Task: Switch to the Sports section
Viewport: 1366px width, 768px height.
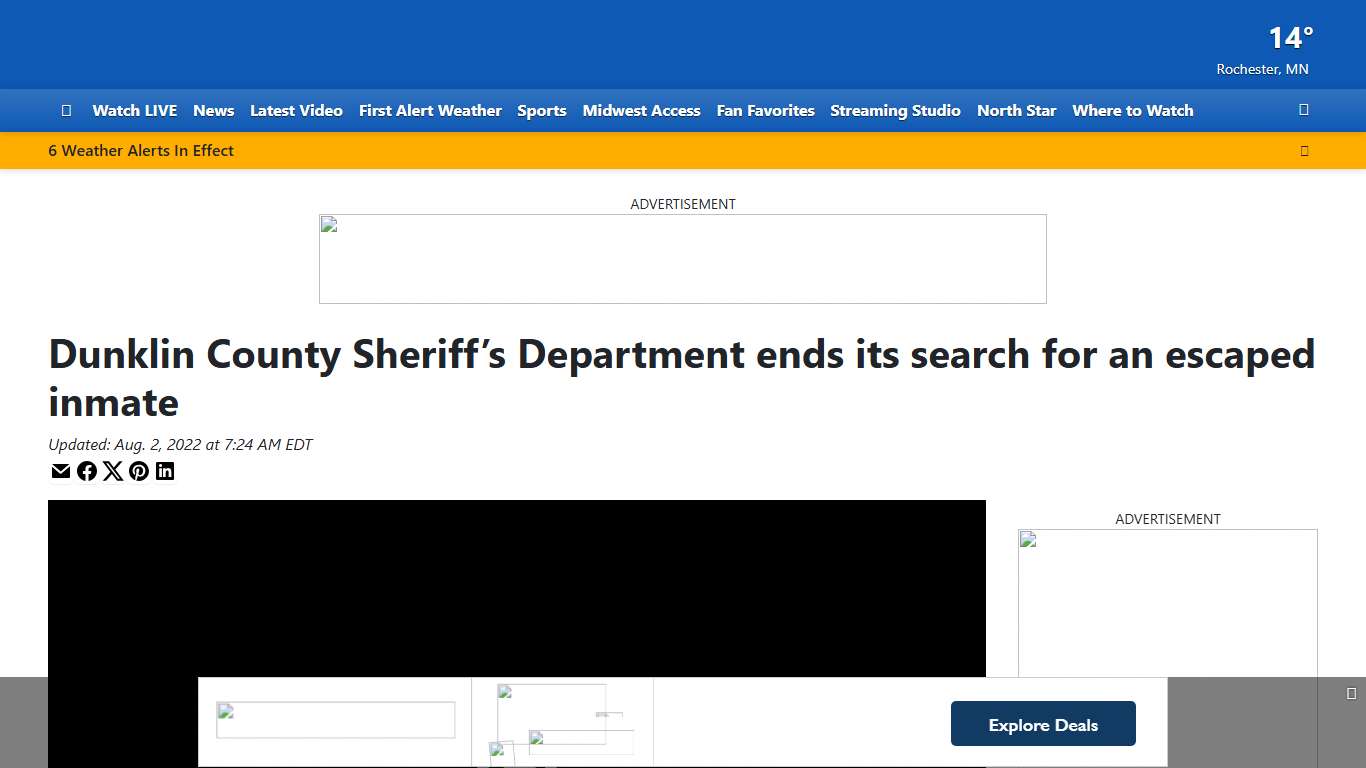Action: pos(542,110)
